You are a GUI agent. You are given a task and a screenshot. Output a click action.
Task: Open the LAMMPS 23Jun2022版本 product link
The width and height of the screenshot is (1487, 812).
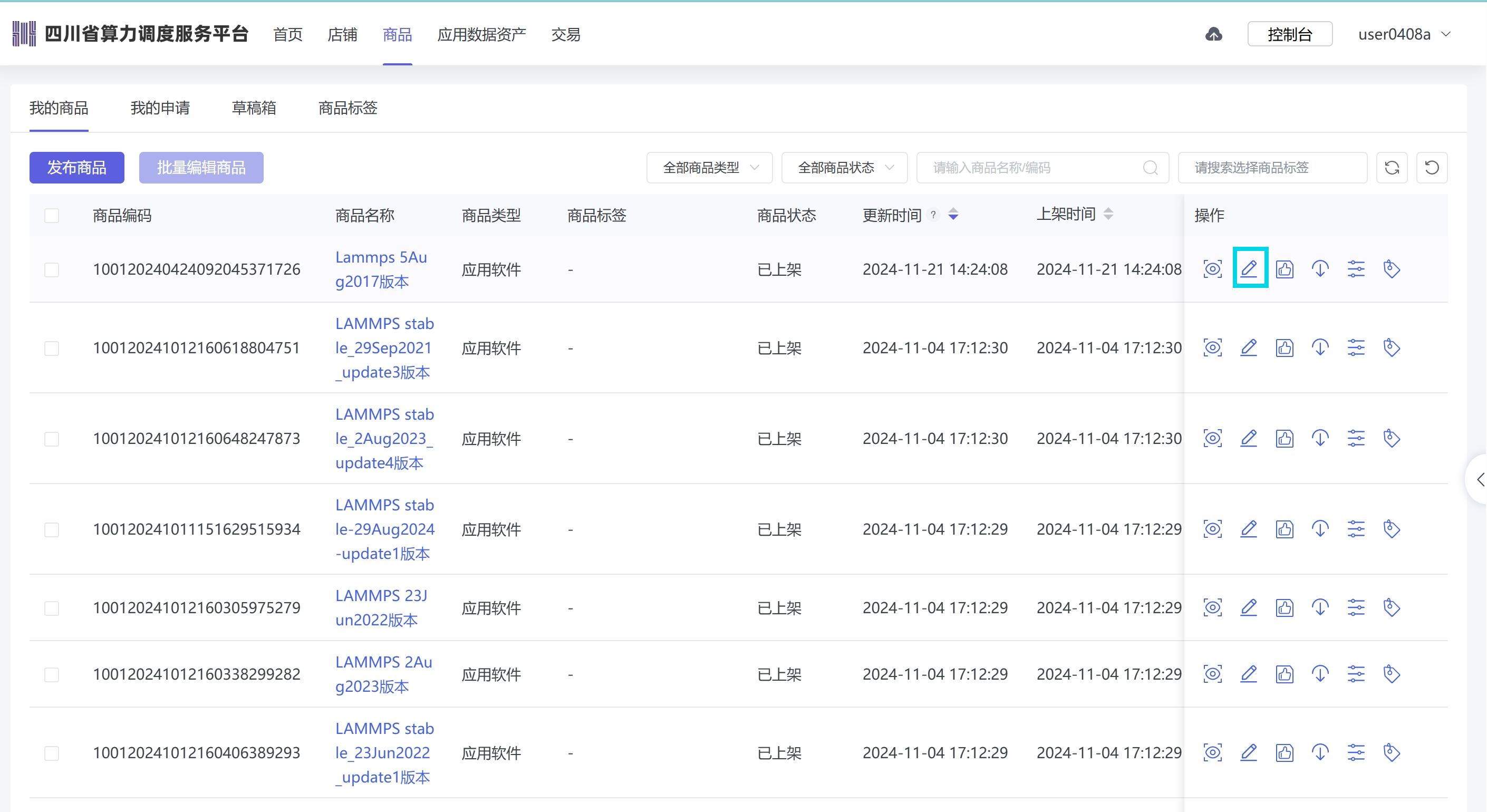click(x=381, y=607)
